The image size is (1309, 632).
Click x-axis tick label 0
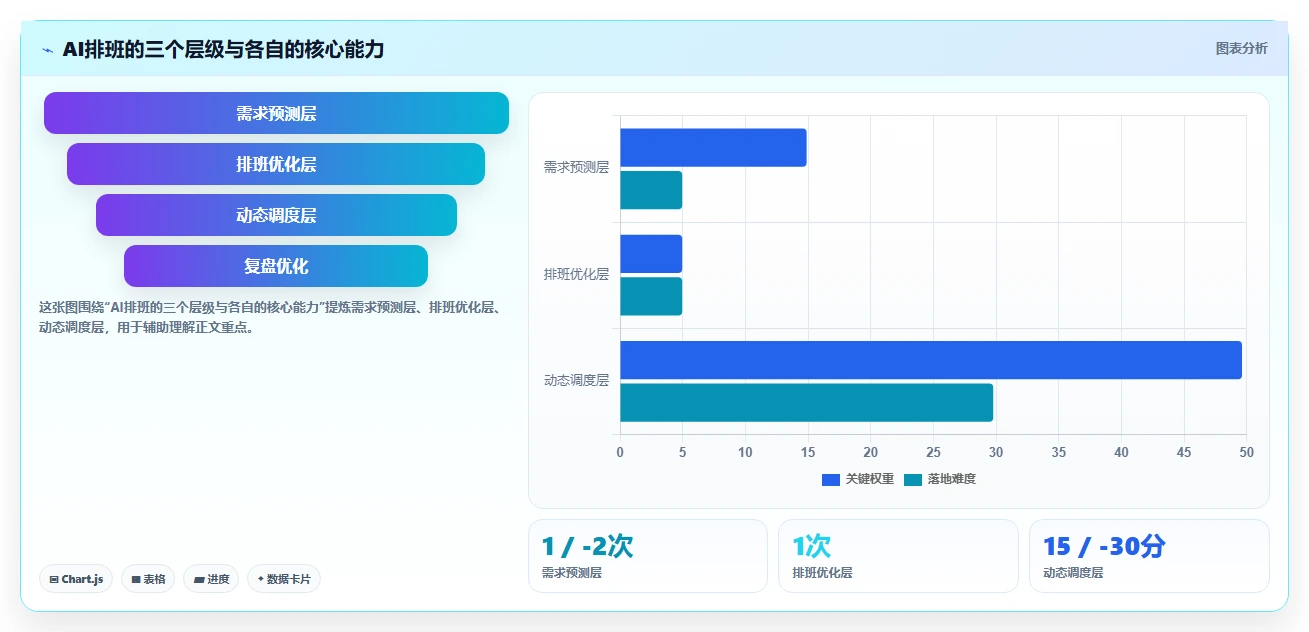pos(620,452)
